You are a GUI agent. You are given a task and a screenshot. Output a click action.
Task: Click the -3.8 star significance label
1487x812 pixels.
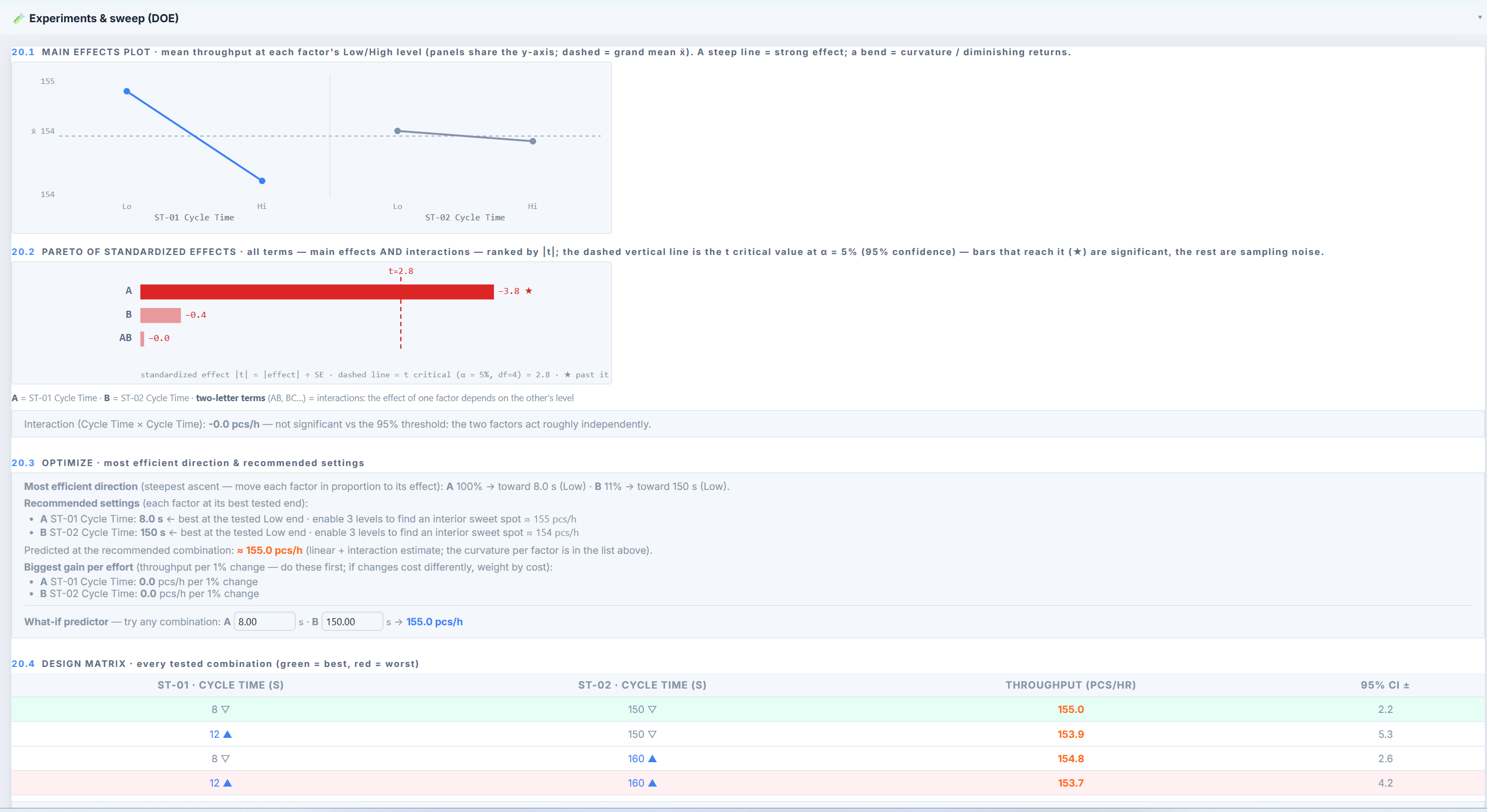pos(515,291)
